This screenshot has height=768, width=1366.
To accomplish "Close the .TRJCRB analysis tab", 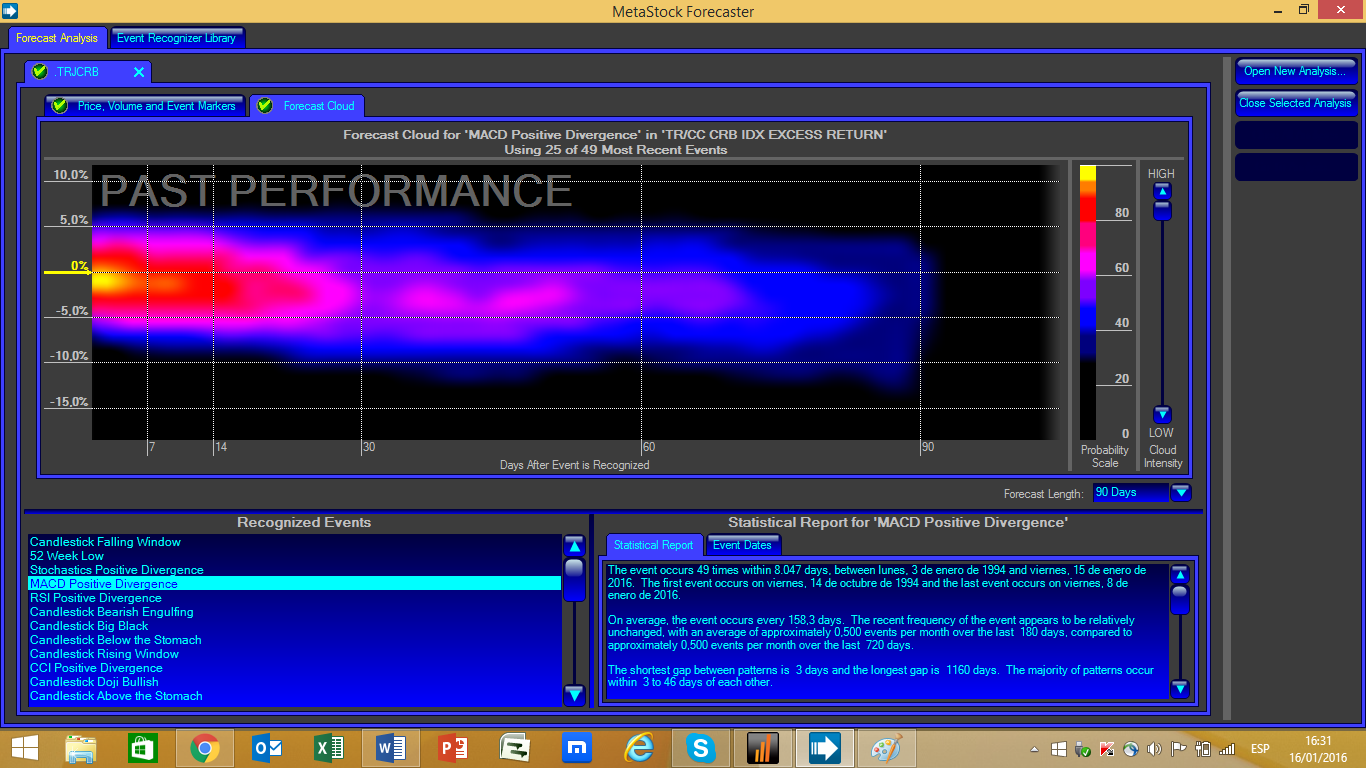I will click(x=139, y=72).
